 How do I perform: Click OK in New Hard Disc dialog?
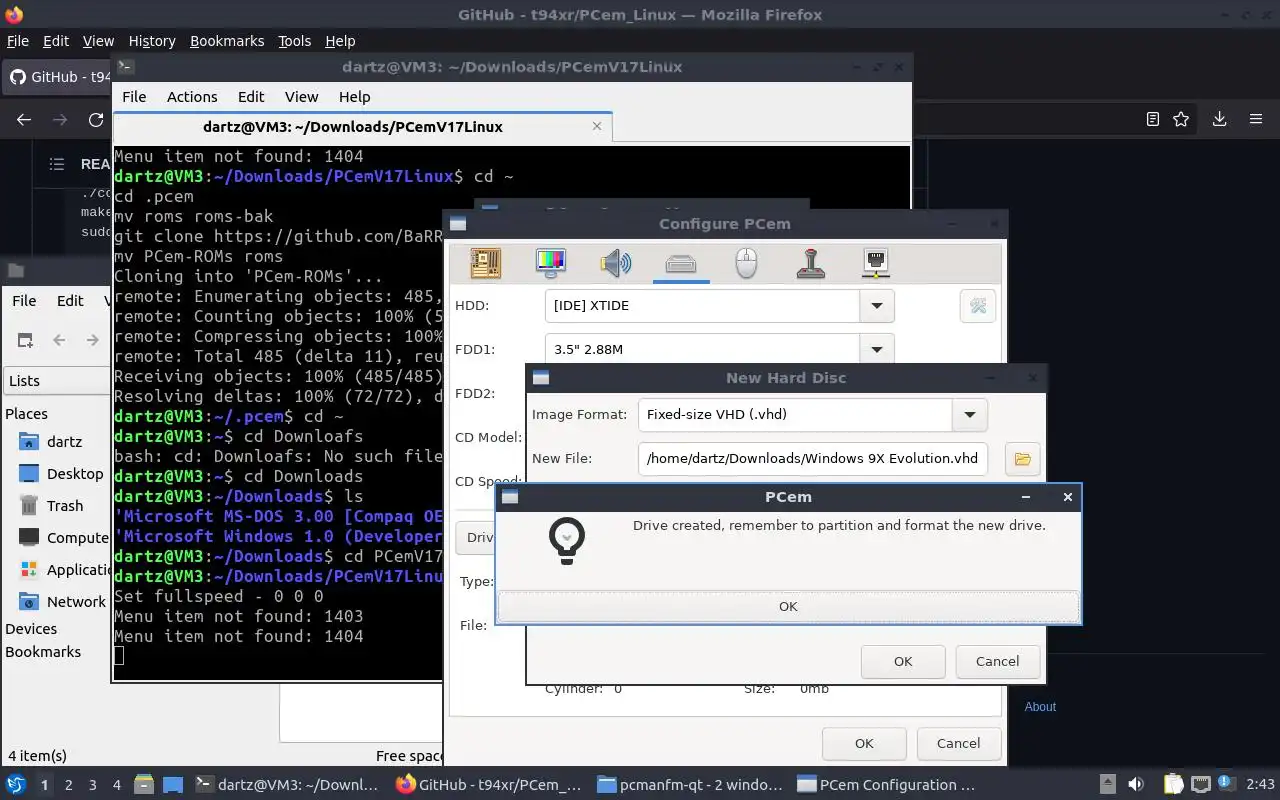pos(903,661)
